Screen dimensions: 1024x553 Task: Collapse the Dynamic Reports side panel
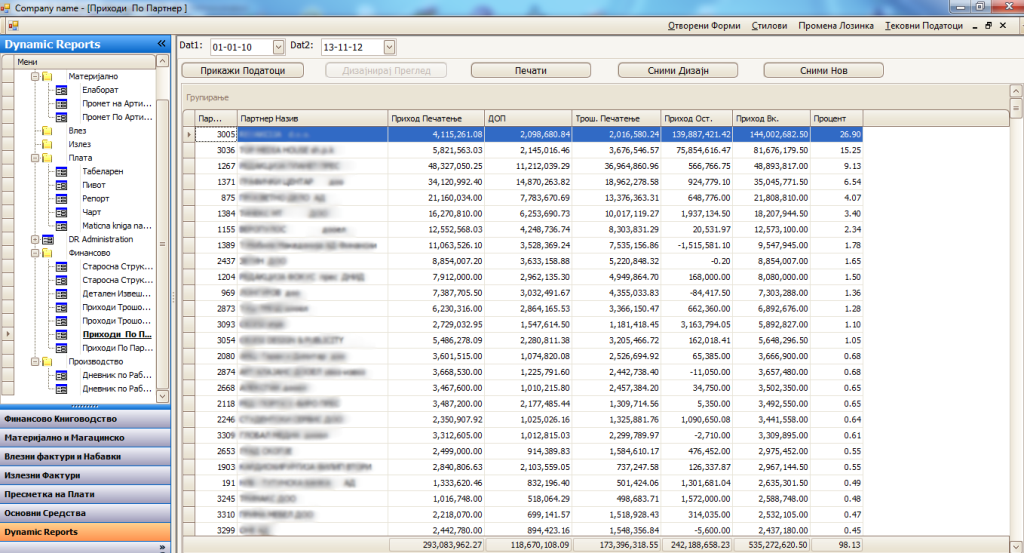[x=161, y=44]
